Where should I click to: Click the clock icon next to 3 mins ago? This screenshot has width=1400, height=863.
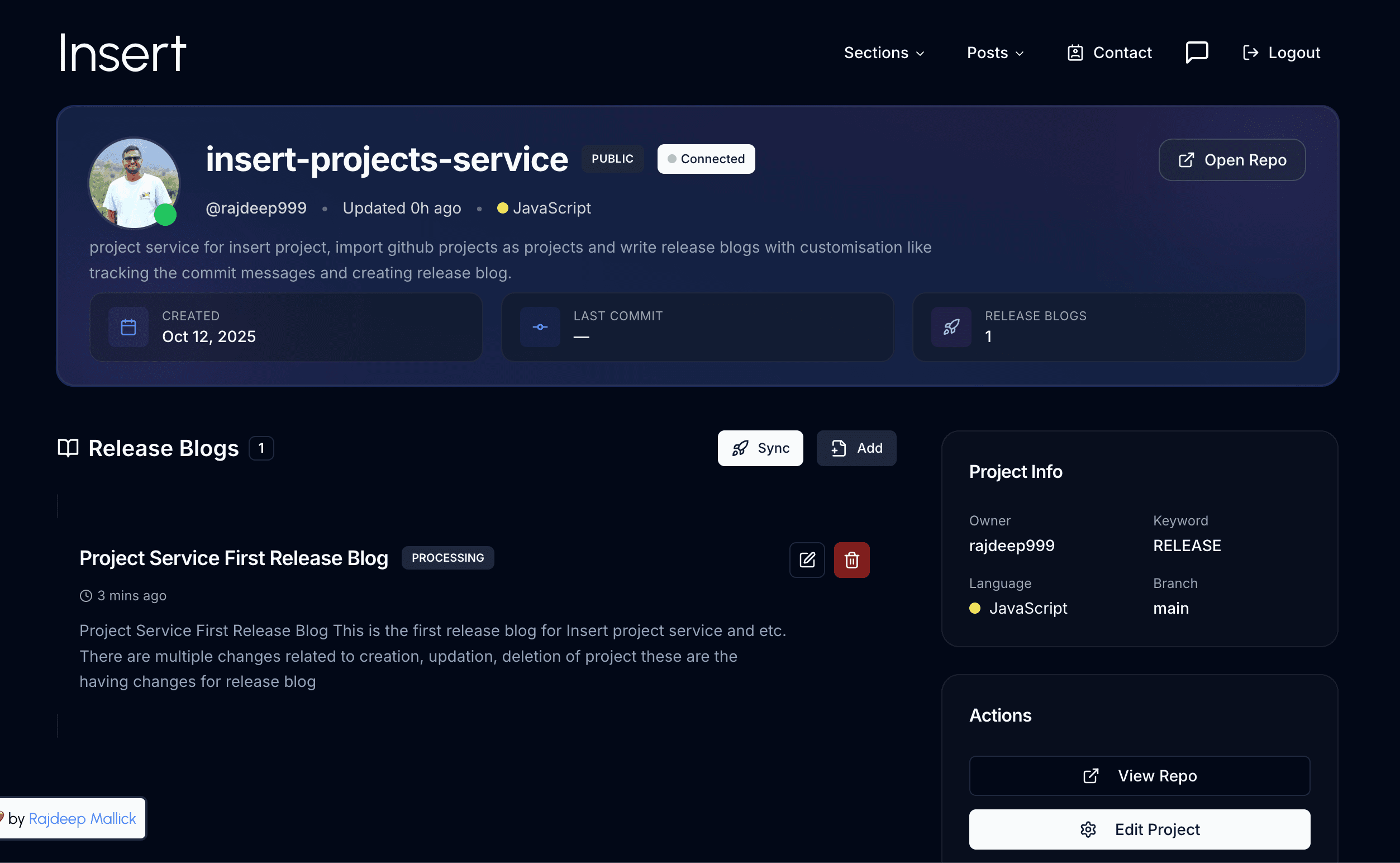tap(85, 596)
